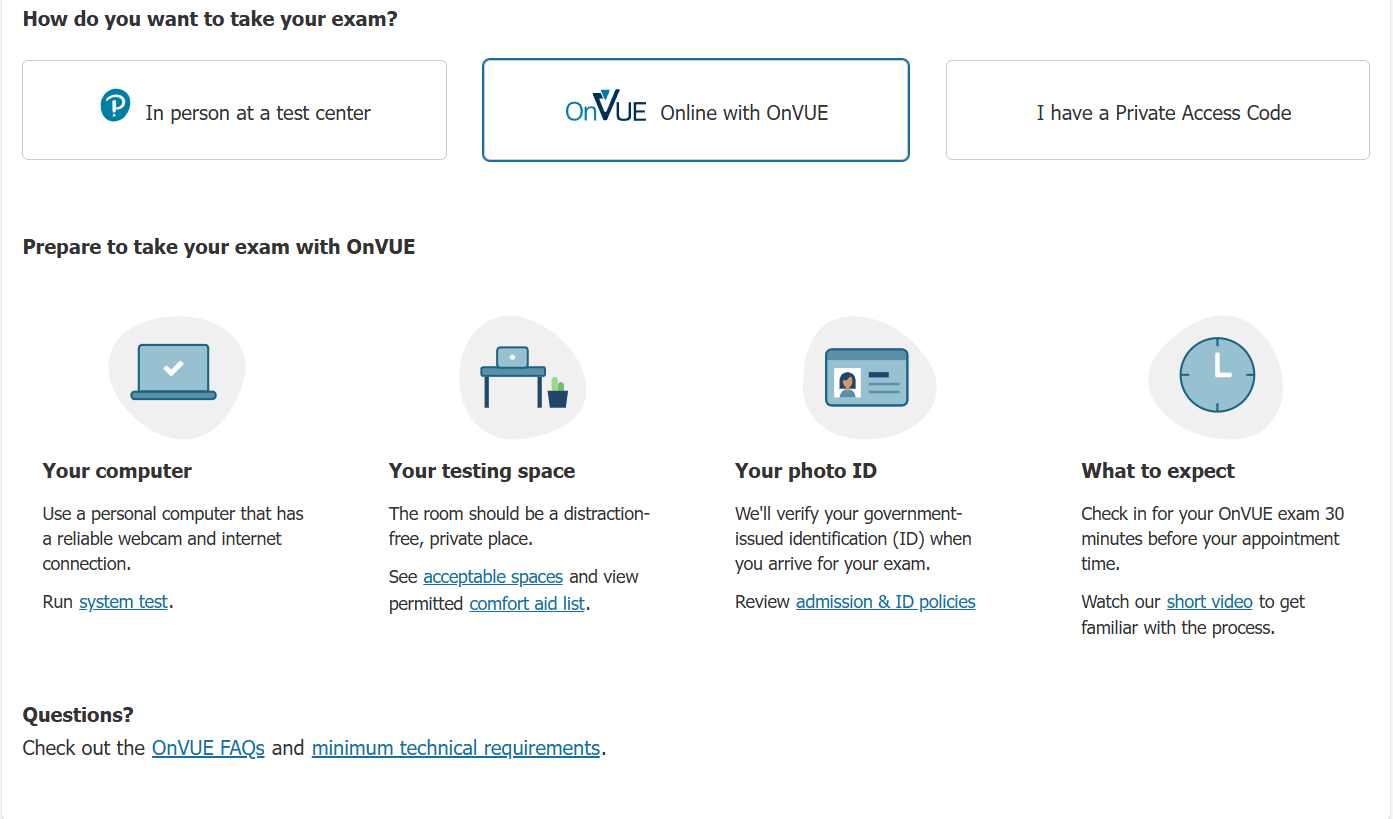Click text 'The room should be a distraction-free'
This screenshot has width=1393, height=819.
pos(519,526)
